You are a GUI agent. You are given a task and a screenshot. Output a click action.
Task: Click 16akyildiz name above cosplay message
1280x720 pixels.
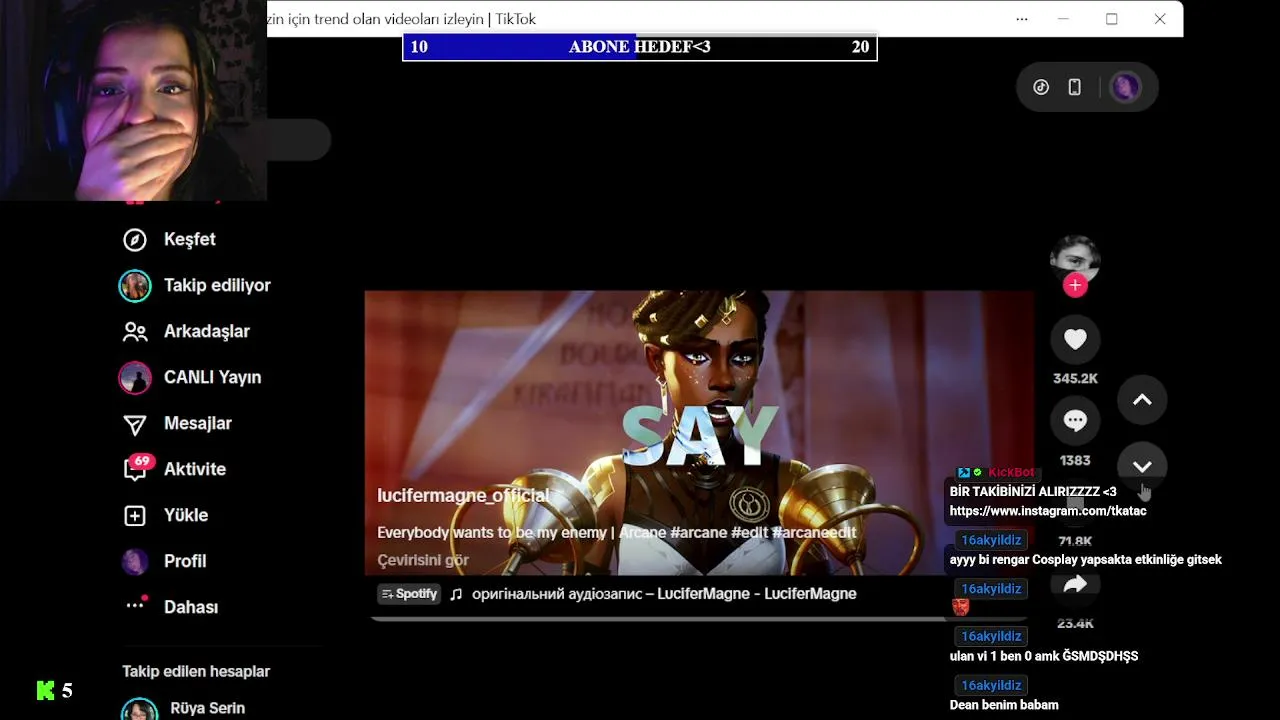tap(991, 540)
